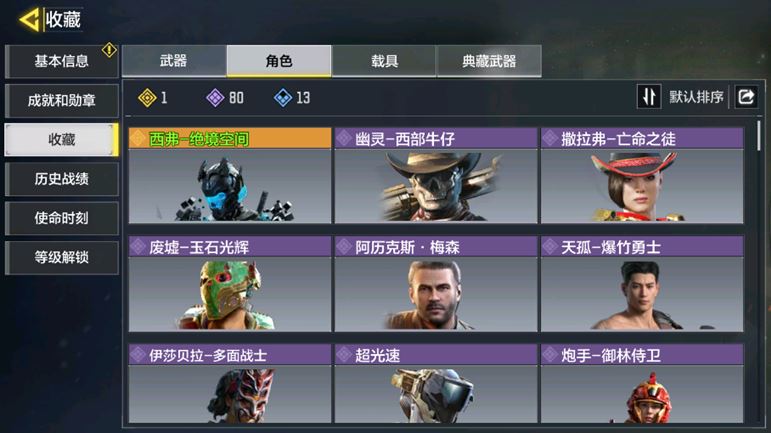Image resolution: width=771 pixels, height=433 pixels.
Task: Switch to the 武器 tab
Action: tap(174, 61)
